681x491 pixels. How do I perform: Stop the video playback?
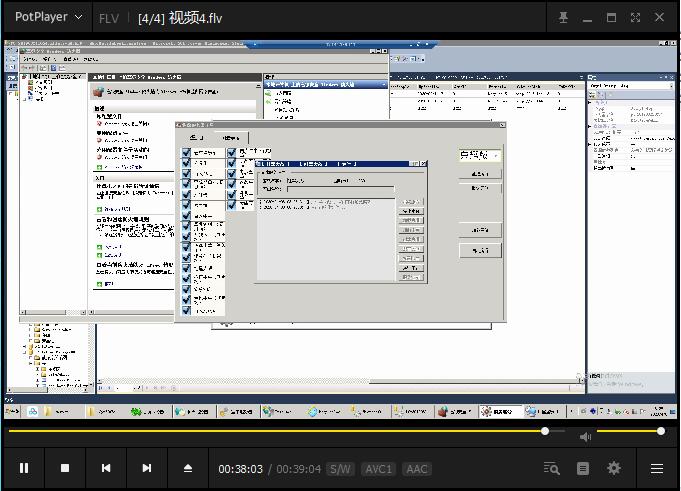point(65,468)
